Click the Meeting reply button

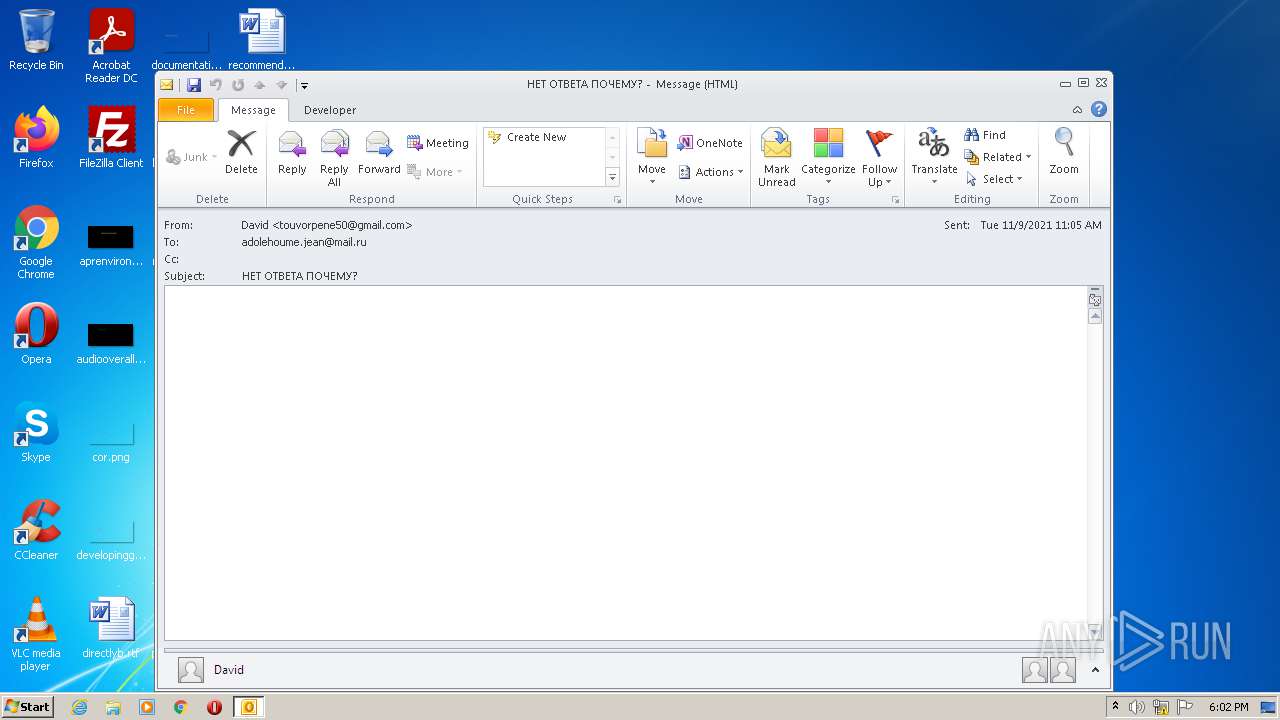click(x=438, y=143)
